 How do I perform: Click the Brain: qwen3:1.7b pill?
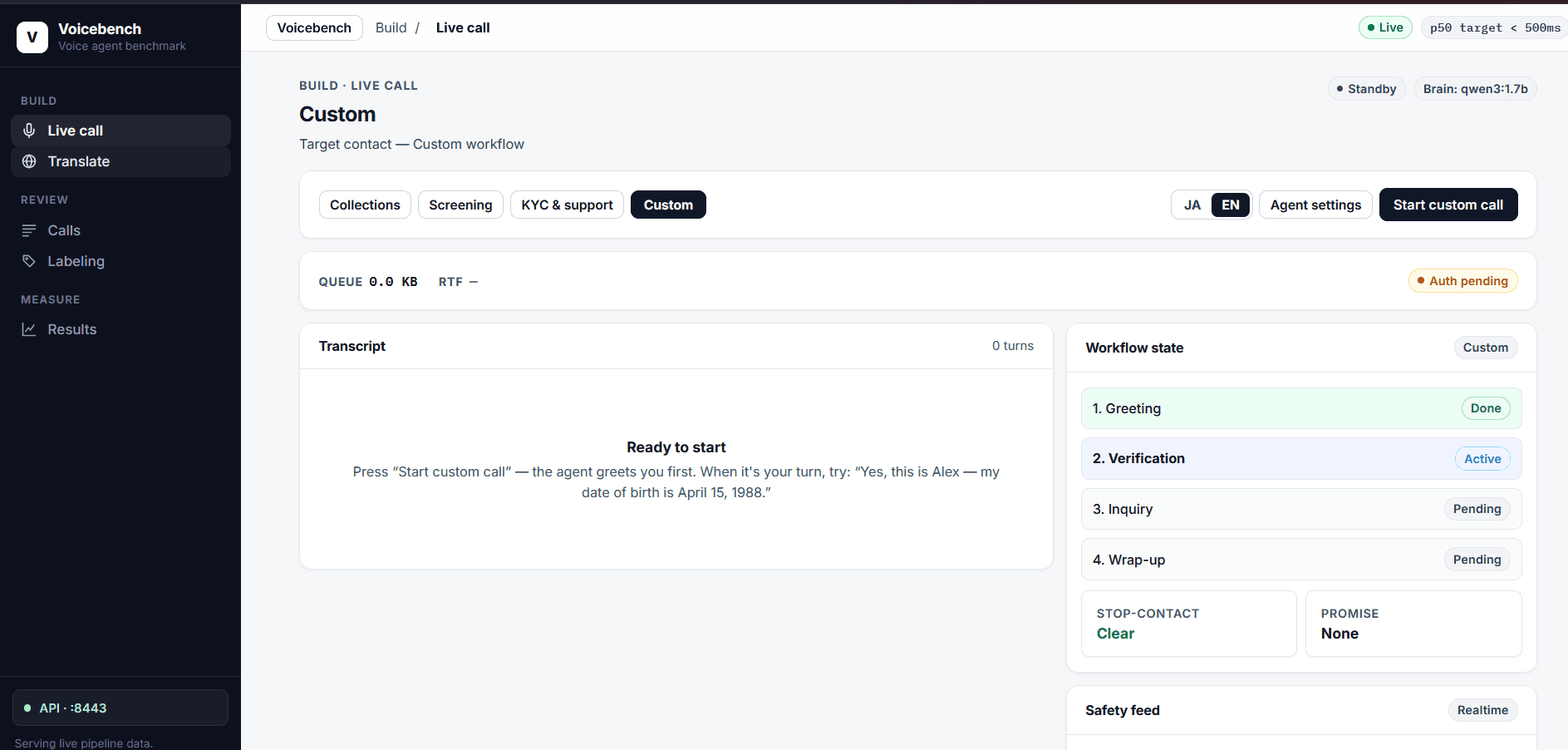tap(1475, 89)
